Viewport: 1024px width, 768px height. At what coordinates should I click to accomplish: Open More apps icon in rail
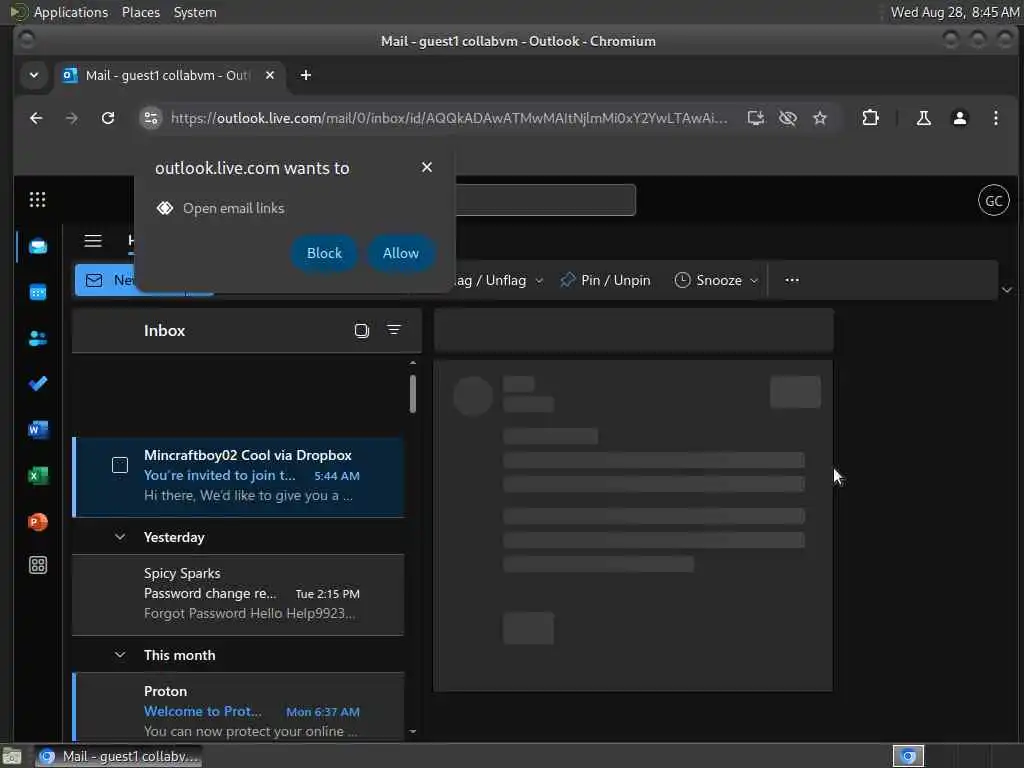pos(38,565)
